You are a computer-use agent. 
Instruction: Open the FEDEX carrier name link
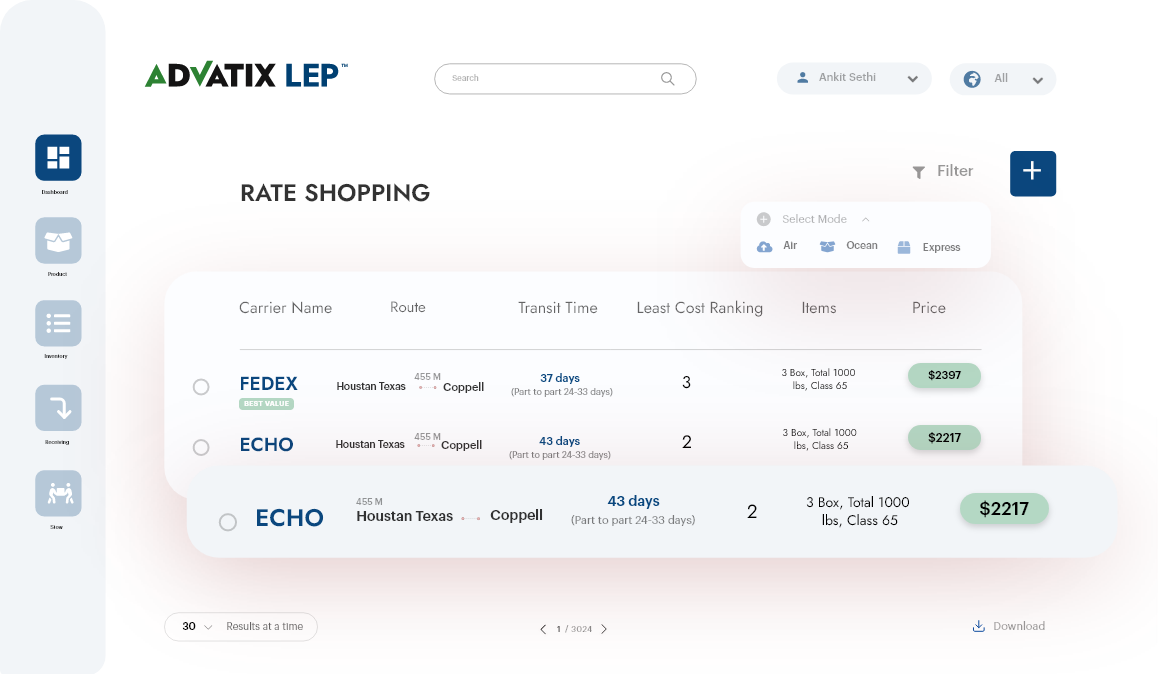(x=268, y=384)
